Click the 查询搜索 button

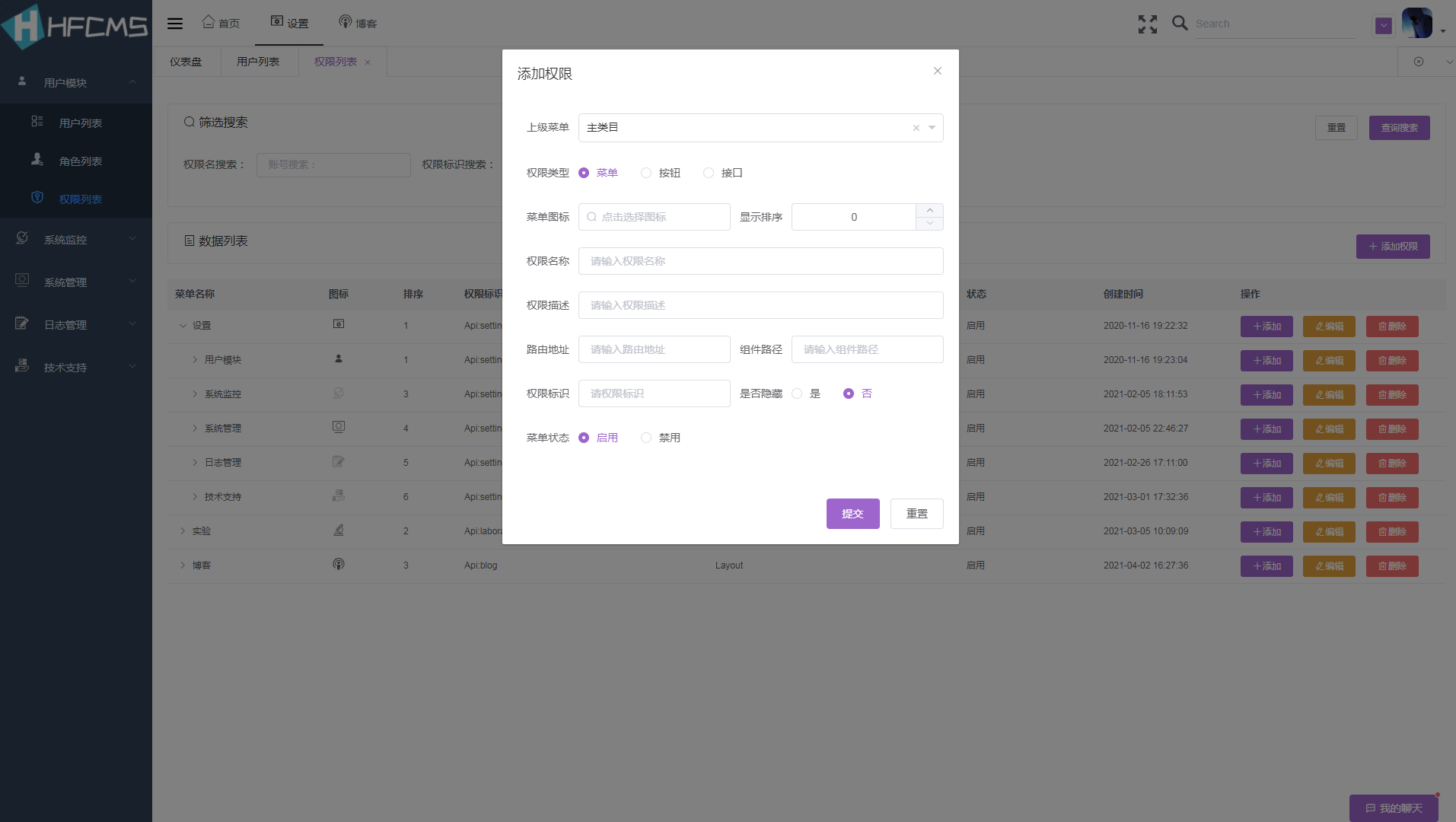[x=1399, y=128]
